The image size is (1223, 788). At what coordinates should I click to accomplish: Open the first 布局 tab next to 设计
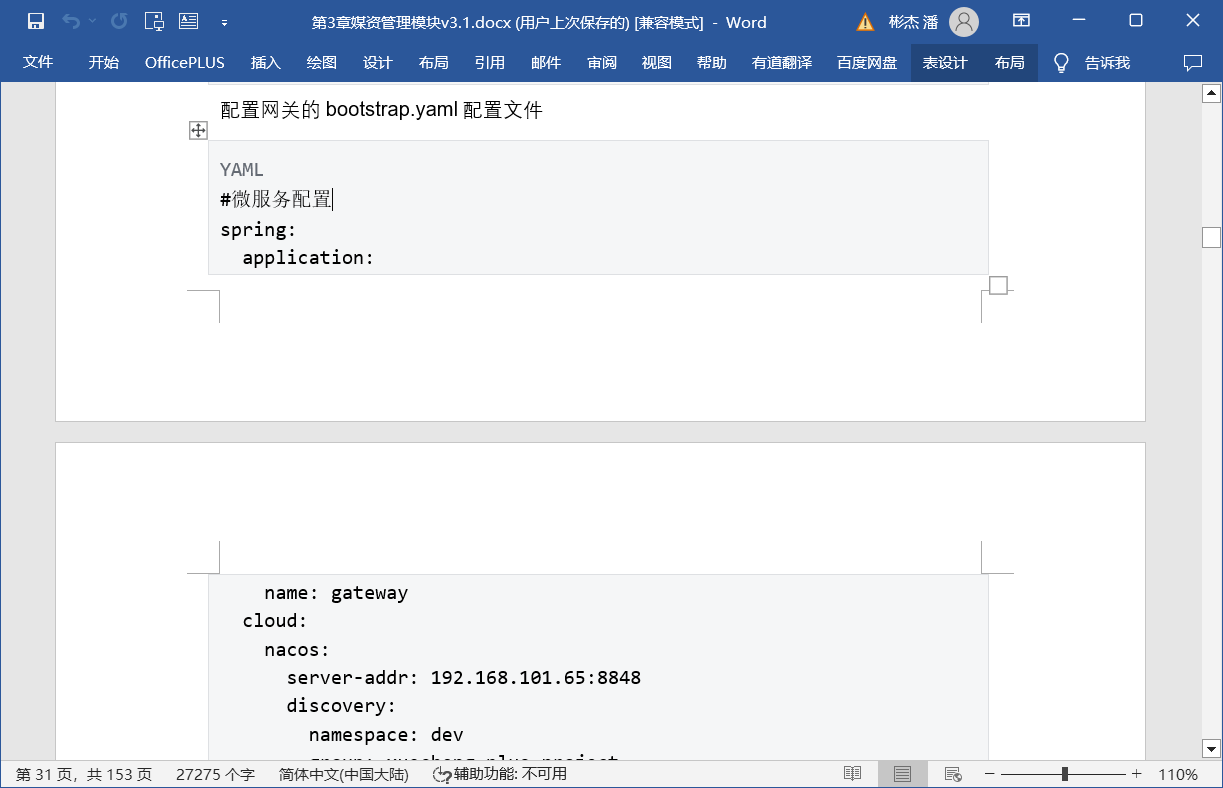coord(434,62)
